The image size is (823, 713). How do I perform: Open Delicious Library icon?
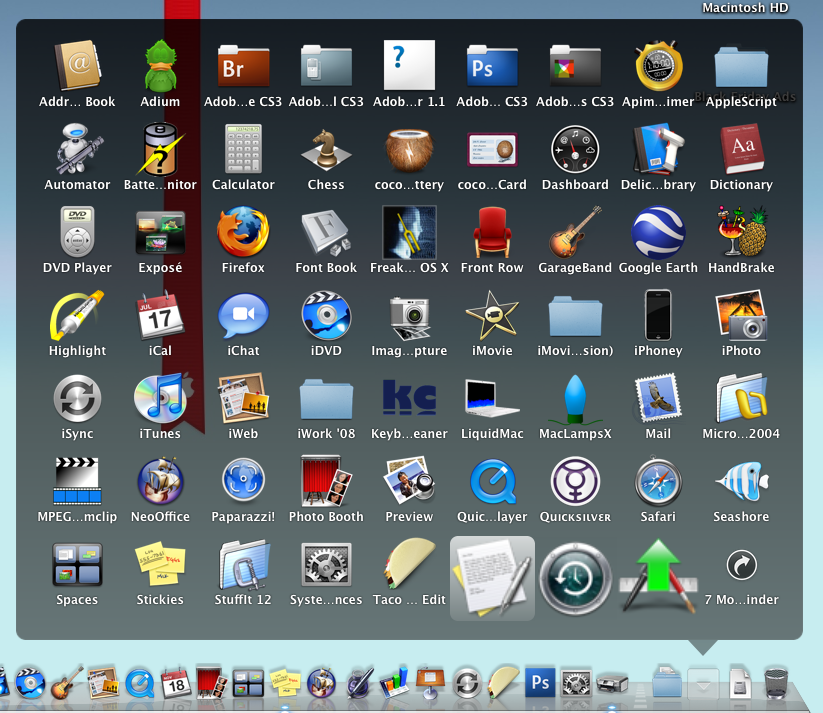pyautogui.click(x=658, y=149)
